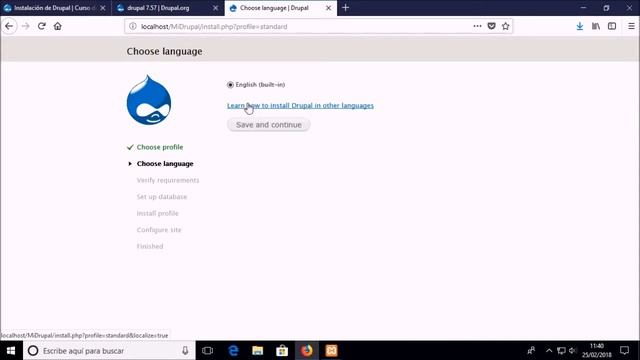Viewport: 640px width, 360px height.
Task: Select the English (built-in) radio button
Action: click(230, 85)
